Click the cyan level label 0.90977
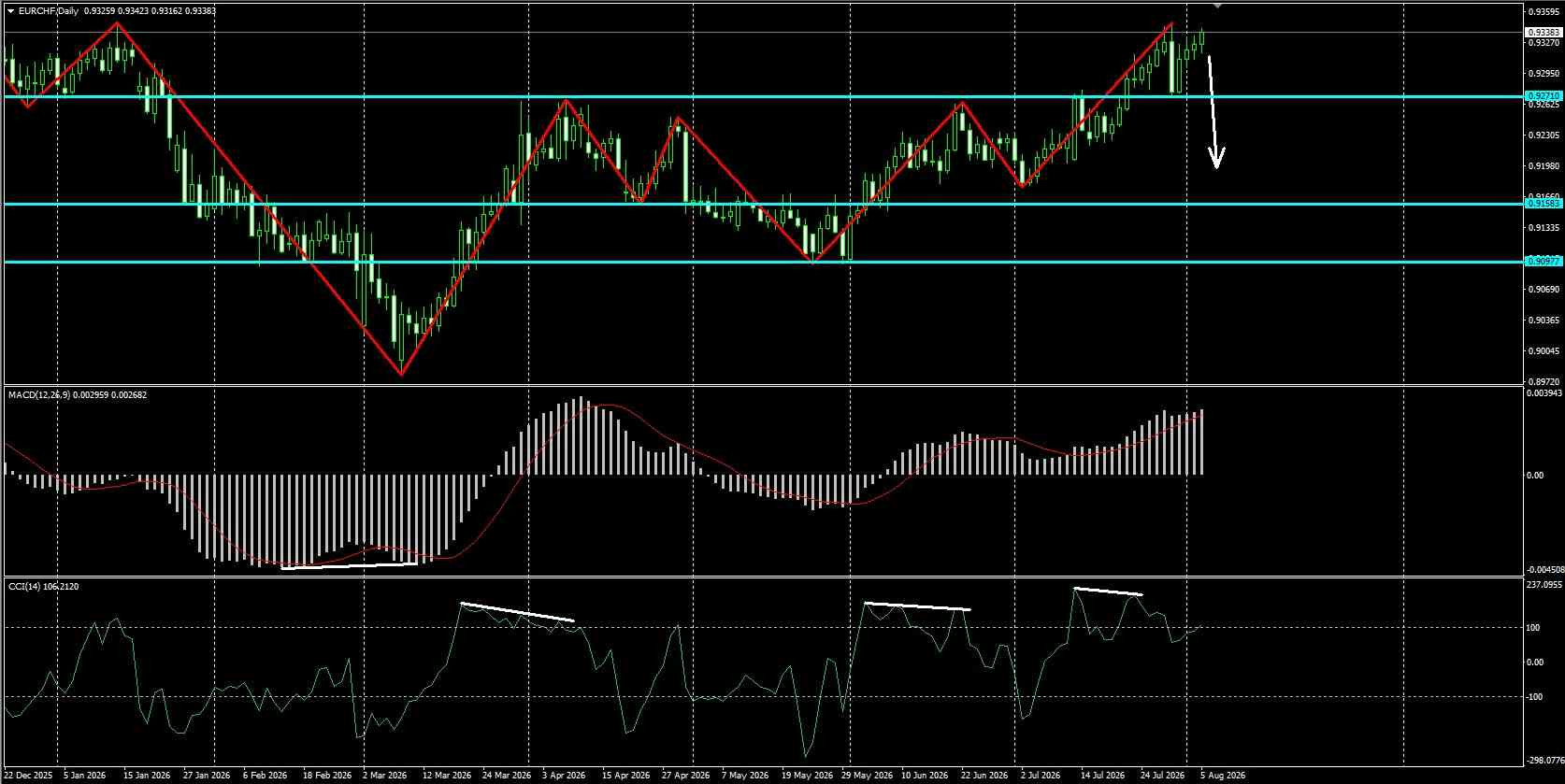1565x784 pixels. (x=1543, y=262)
